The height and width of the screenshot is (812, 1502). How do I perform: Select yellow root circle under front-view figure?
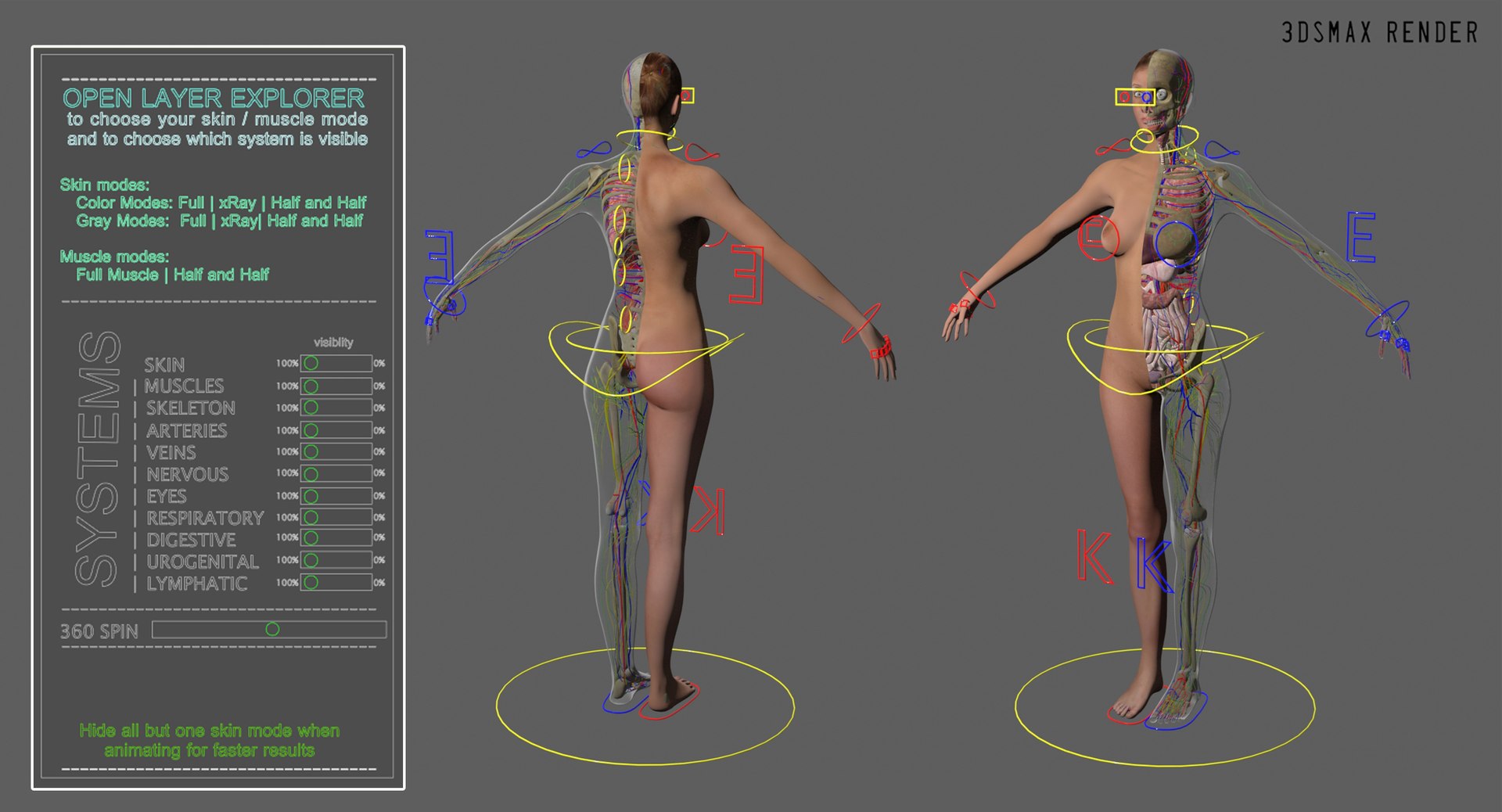[1165, 707]
